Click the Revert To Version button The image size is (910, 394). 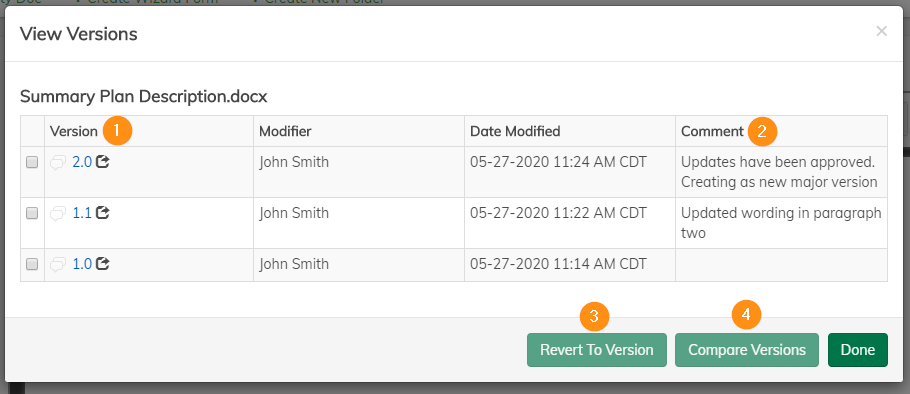[597, 350]
